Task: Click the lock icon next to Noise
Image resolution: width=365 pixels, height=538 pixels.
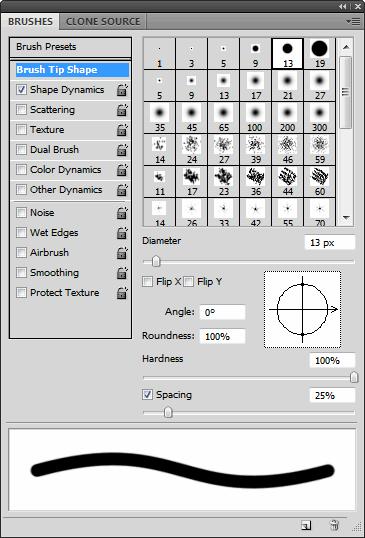Action: [x=122, y=213]
